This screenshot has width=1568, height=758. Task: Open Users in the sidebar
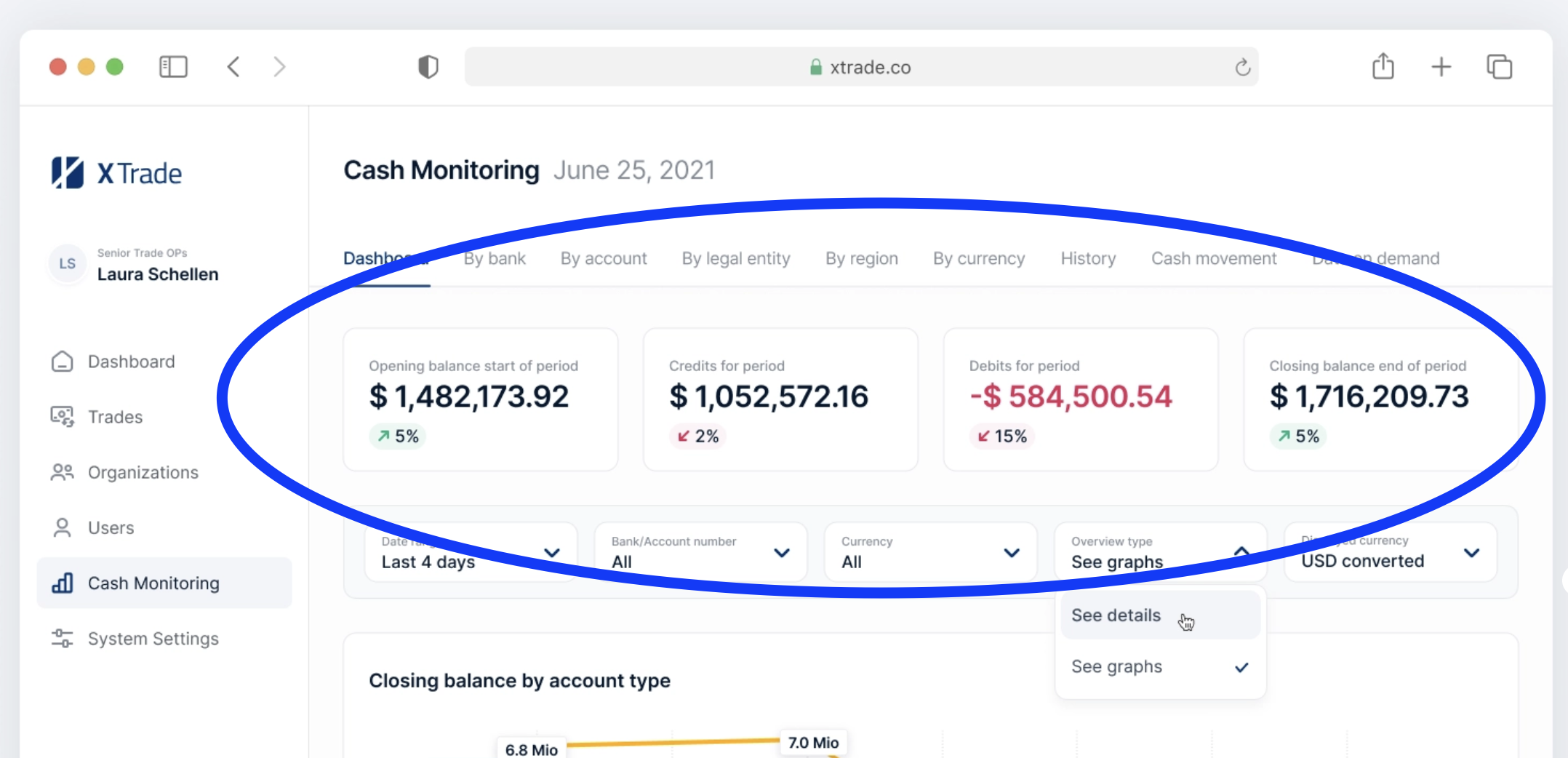point(164,527)
